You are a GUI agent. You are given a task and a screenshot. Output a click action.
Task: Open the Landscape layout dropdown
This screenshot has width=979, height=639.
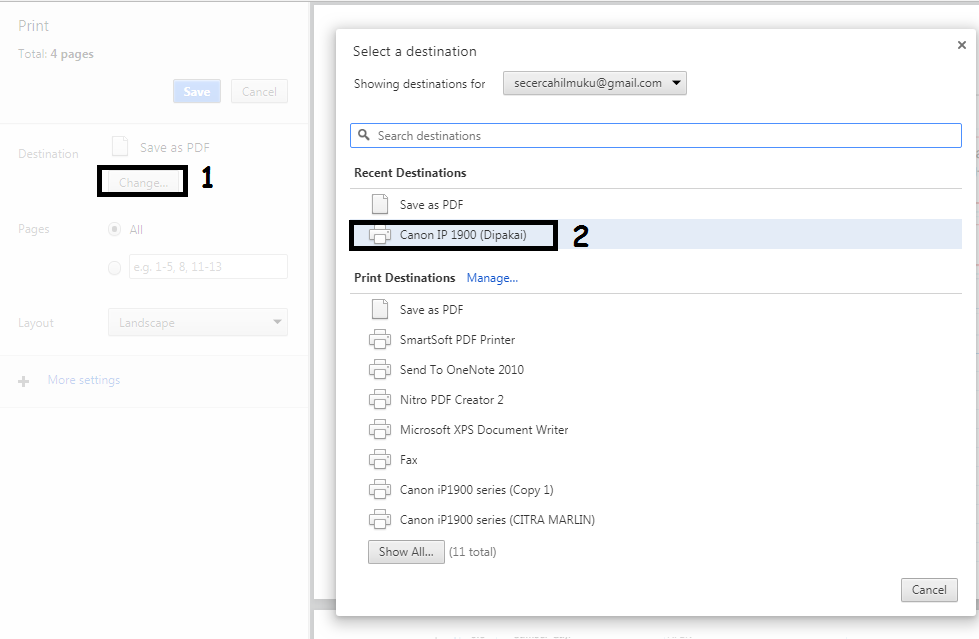197,323
